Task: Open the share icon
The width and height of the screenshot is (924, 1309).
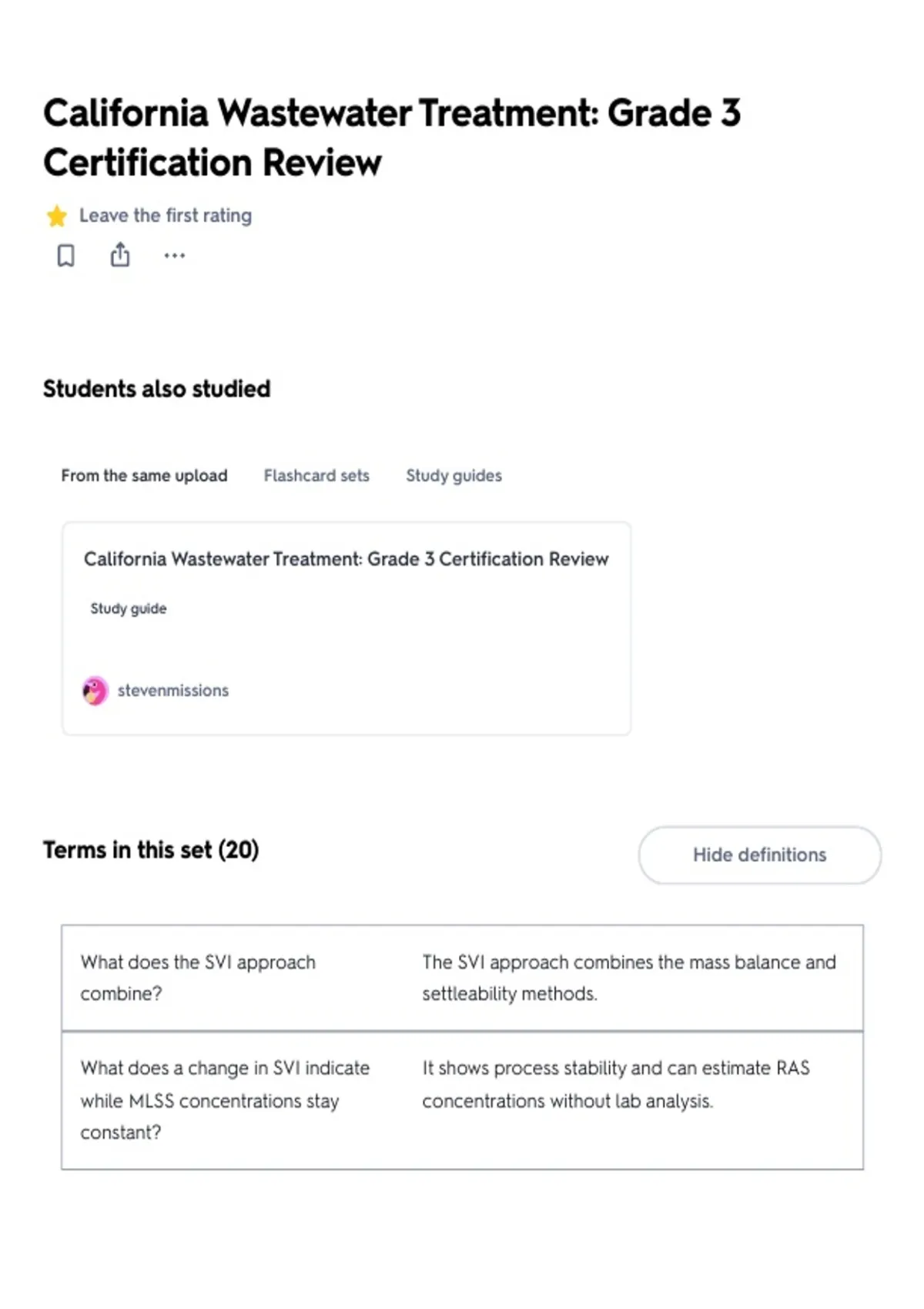Action: point(120,254)
